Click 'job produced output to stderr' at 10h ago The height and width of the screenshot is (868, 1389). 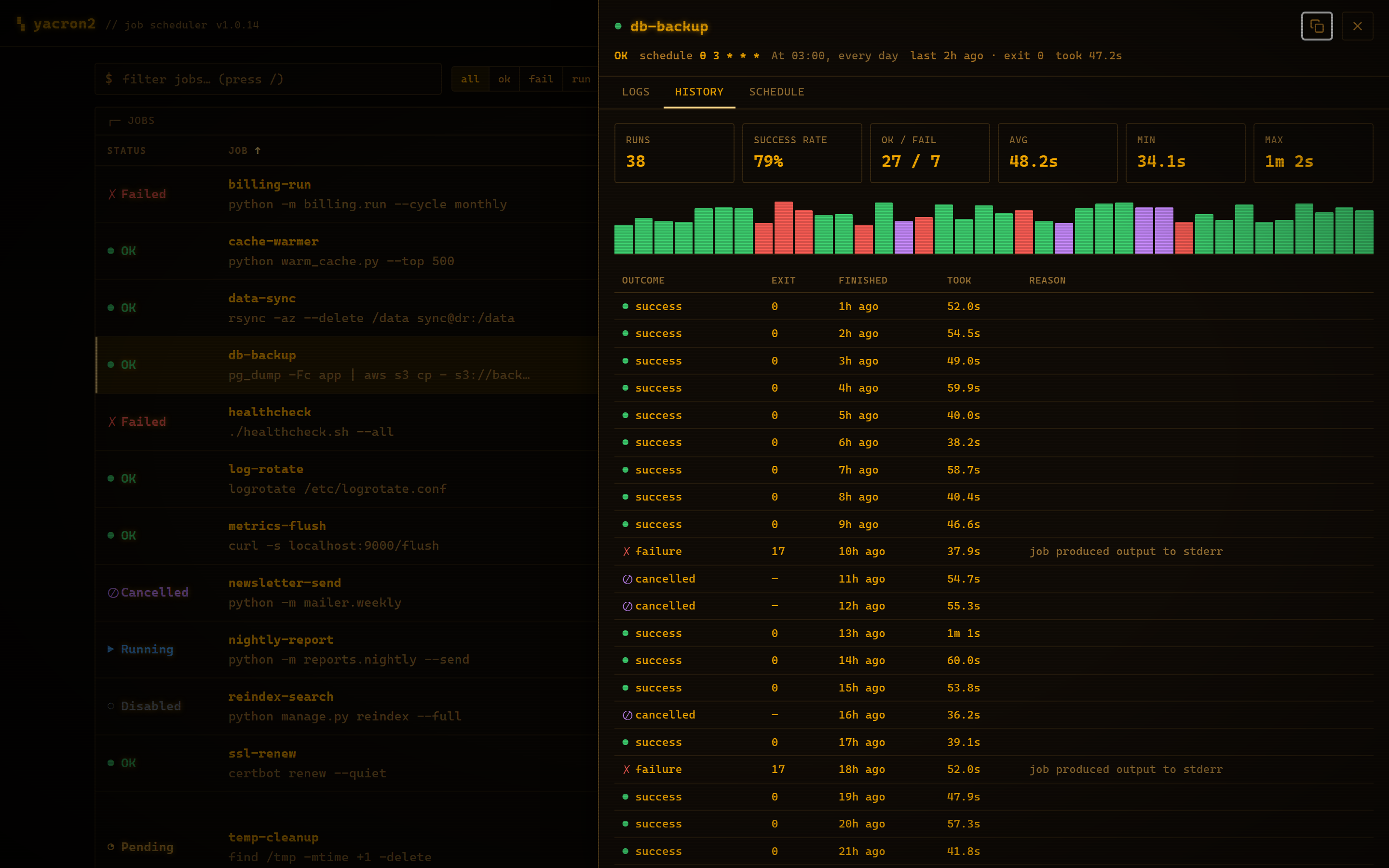tap(1126, 551)
